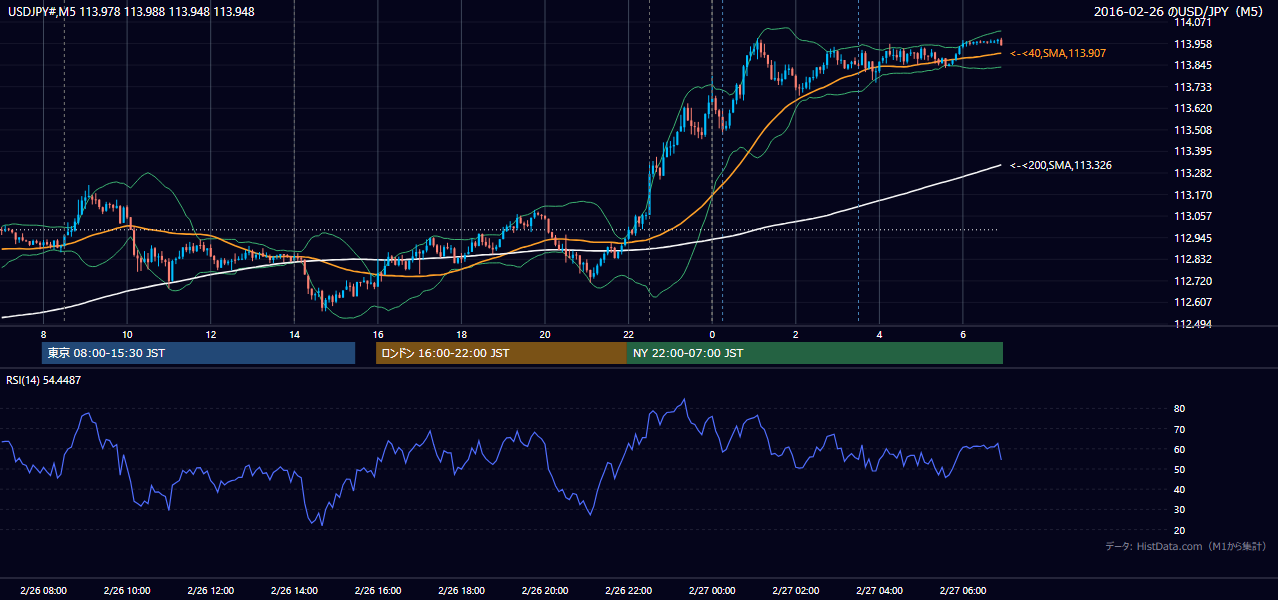
Task: Click the 2/27 02:00 date label
Action: coord(795,591)
